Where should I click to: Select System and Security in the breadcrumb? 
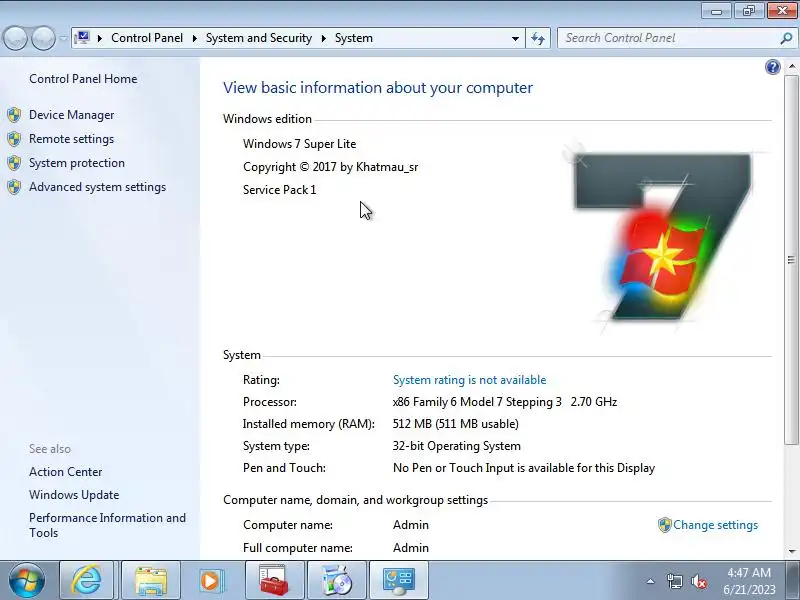click(x=259, y=38)
